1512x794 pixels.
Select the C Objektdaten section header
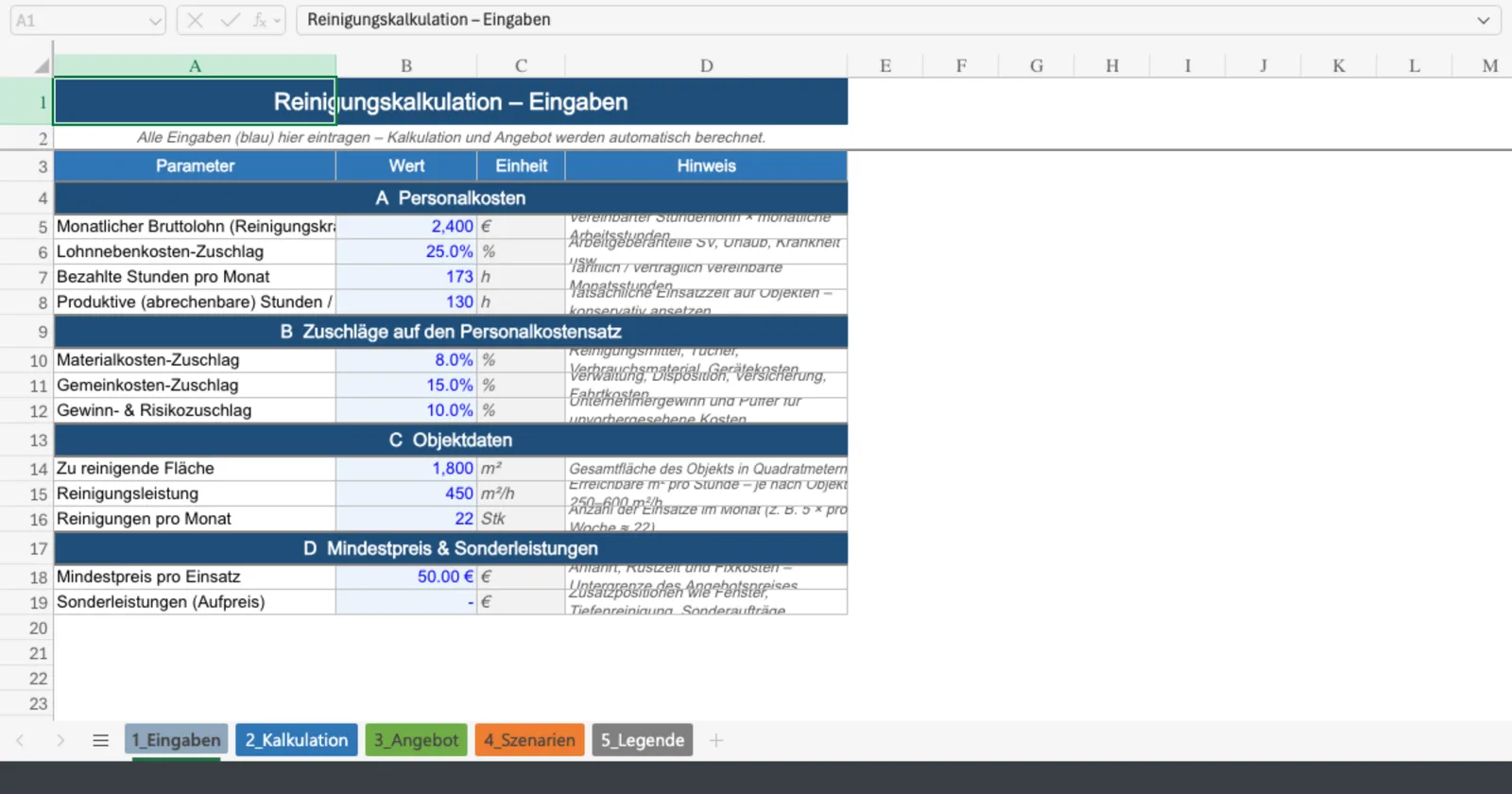pyautogui.click(x=451, y=440)
